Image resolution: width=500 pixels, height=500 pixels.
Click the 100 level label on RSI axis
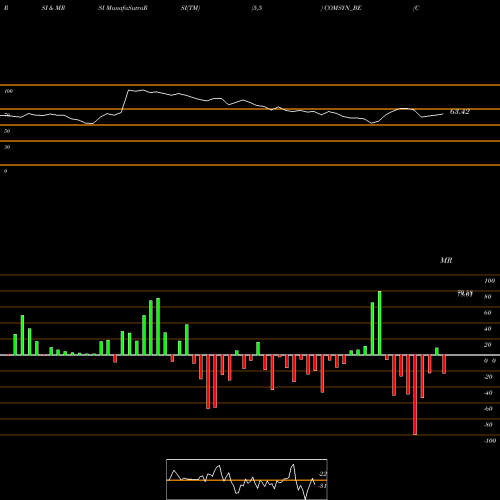click(9, 91)
